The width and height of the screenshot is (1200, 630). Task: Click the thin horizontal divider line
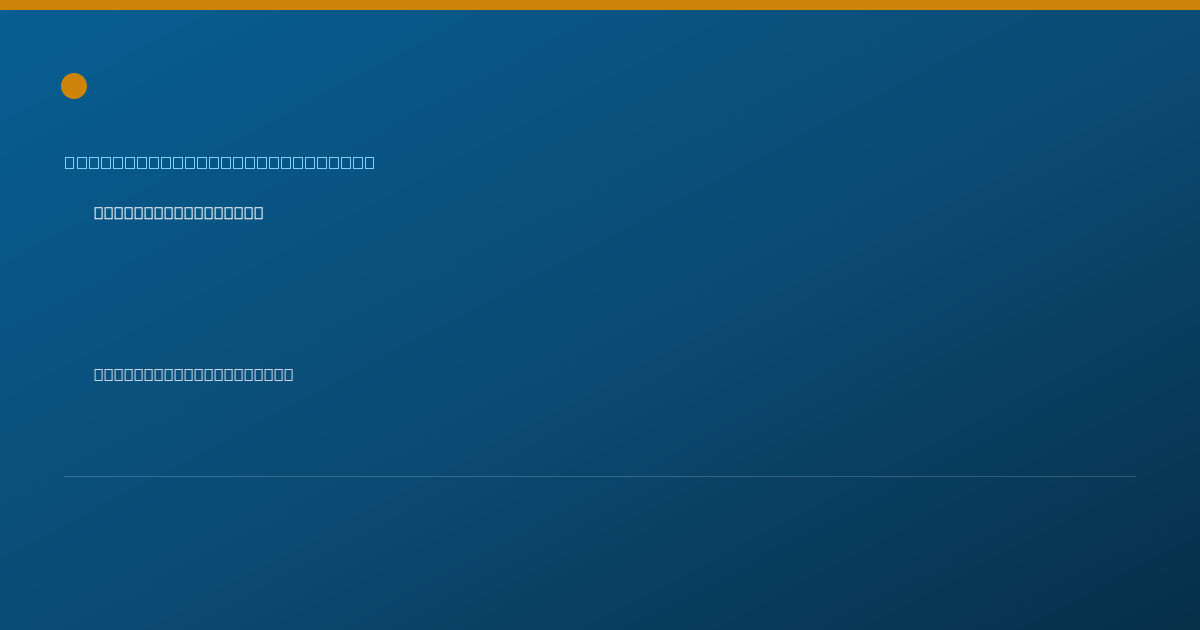600,476
